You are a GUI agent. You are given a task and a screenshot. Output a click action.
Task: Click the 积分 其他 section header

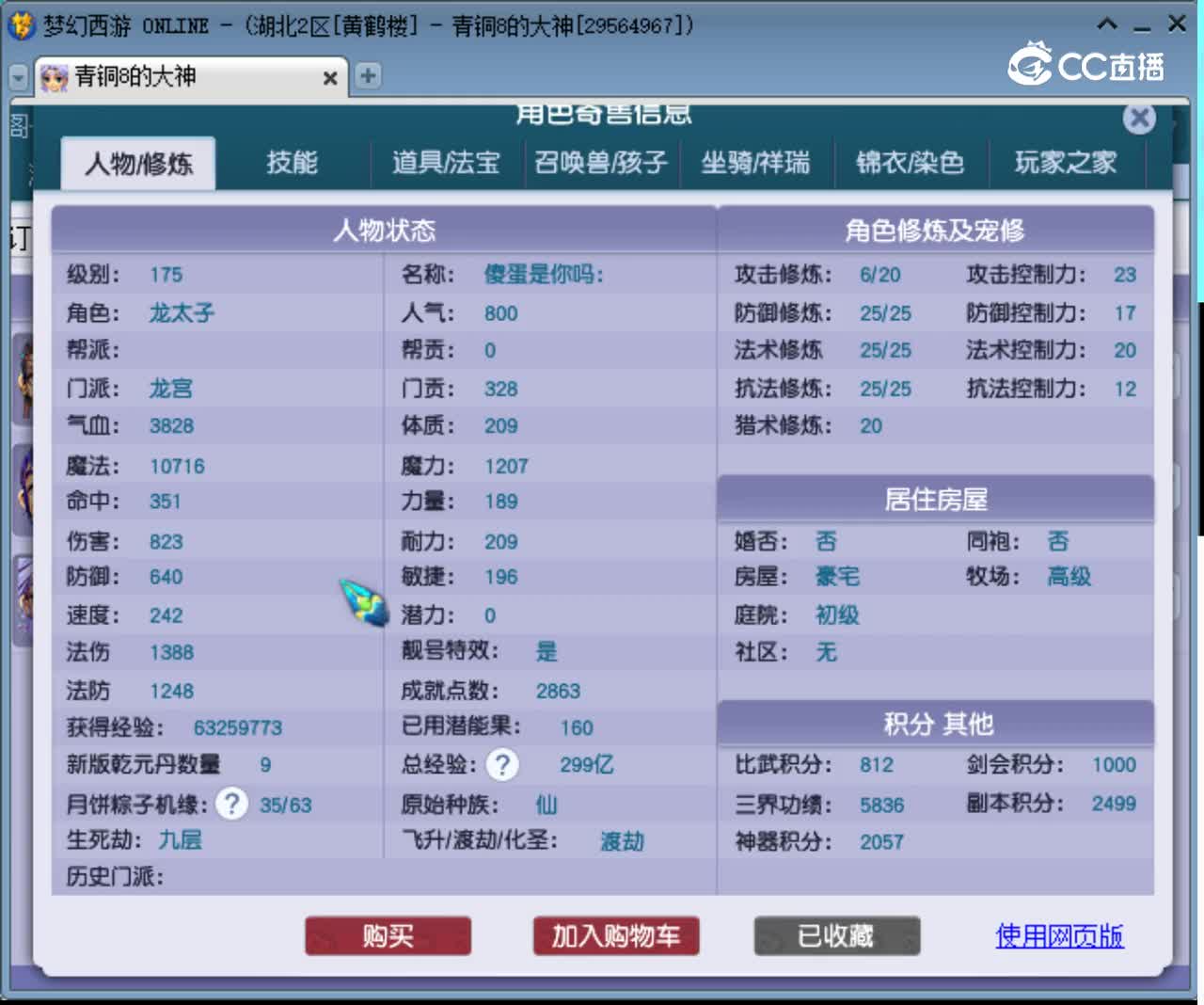935,724
